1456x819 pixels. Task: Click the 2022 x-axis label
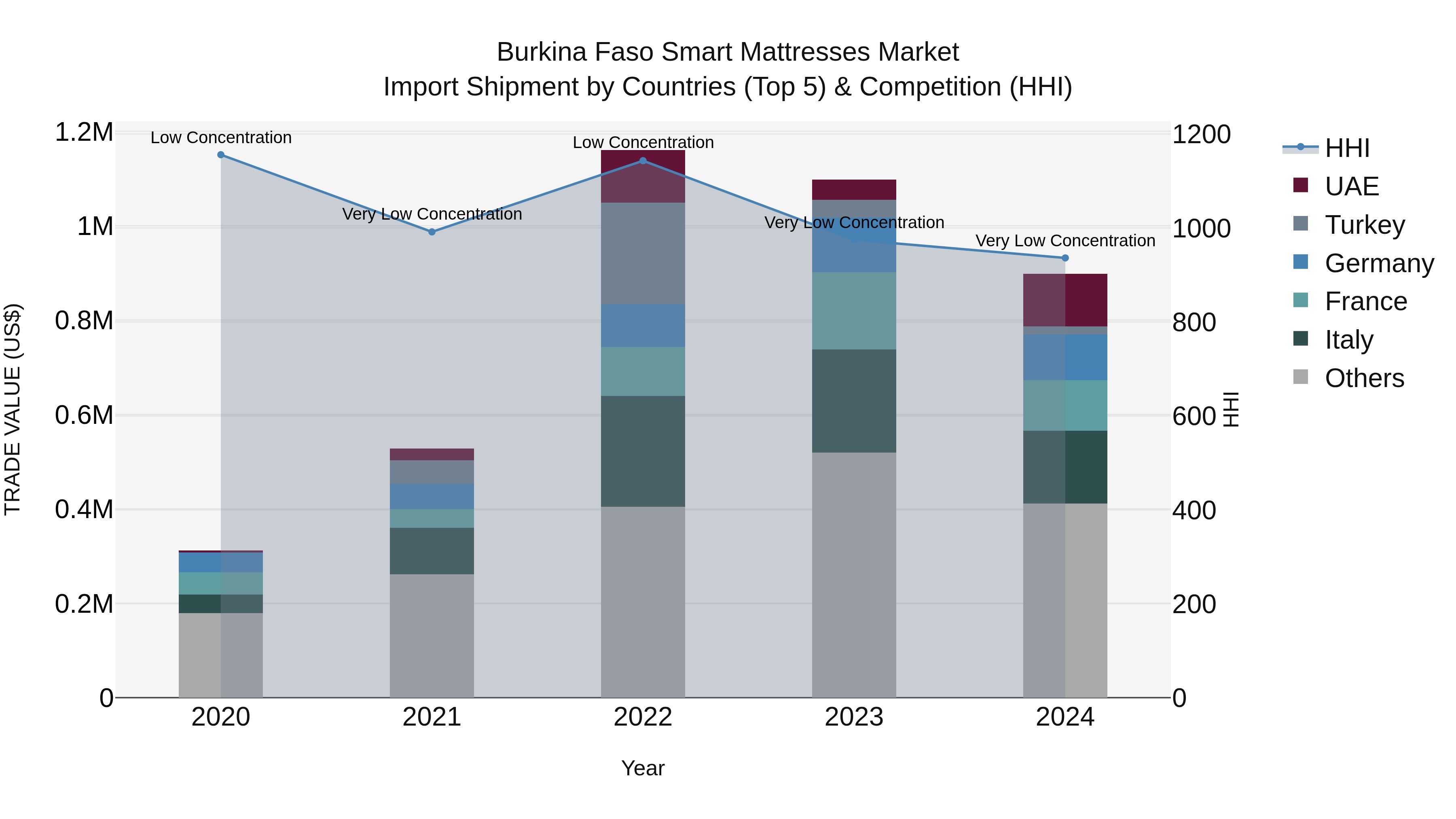(x=643, y=717)
